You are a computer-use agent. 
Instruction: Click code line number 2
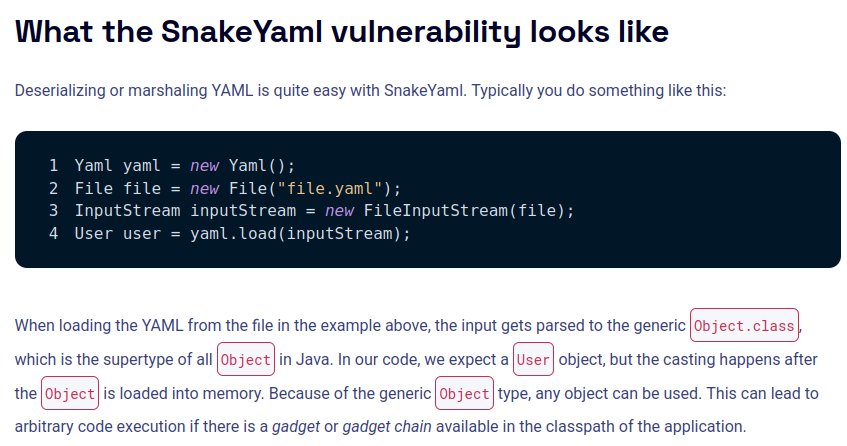click(53, 188)
